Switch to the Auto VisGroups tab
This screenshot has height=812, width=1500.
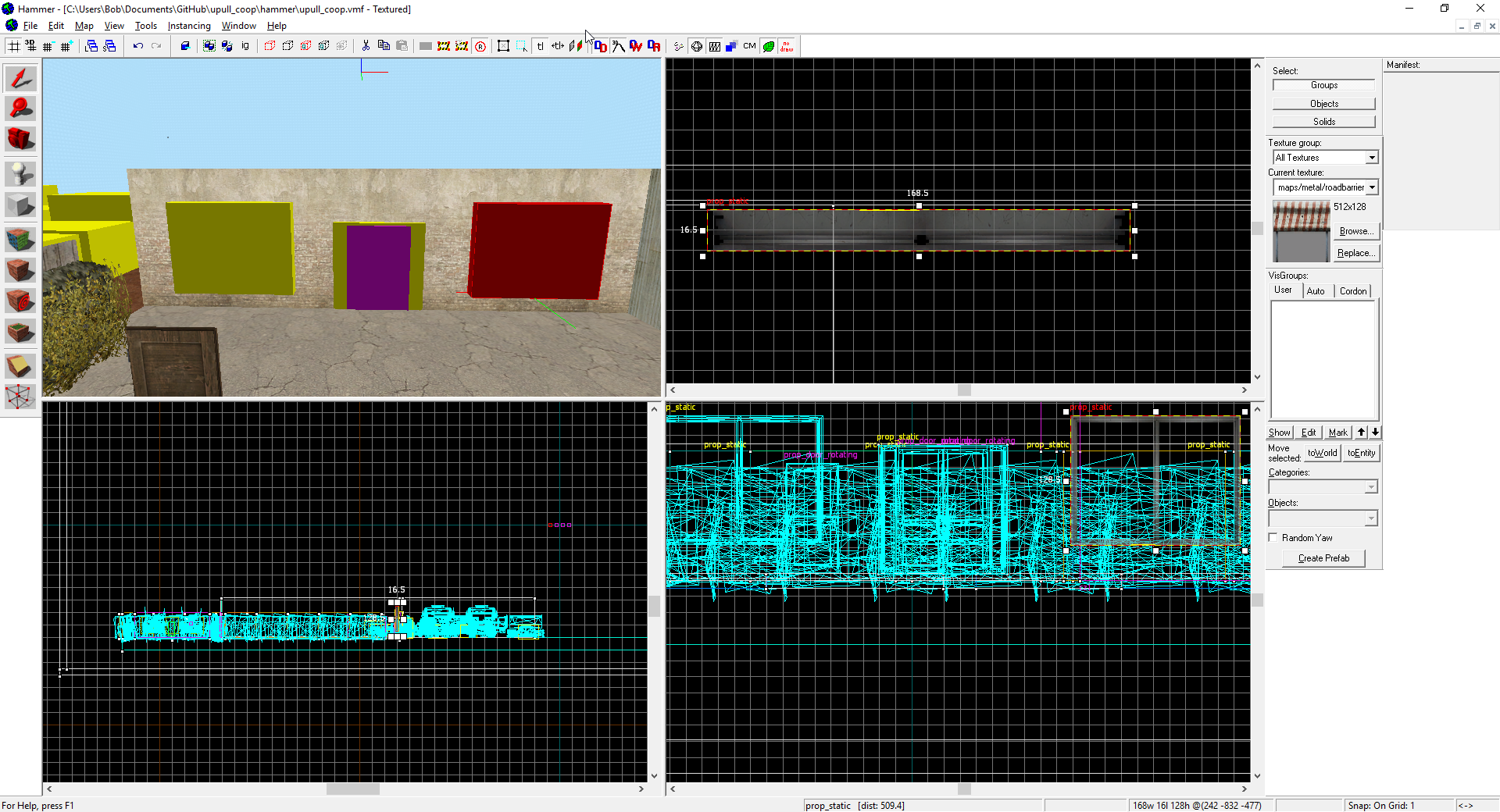point(1316,291)
